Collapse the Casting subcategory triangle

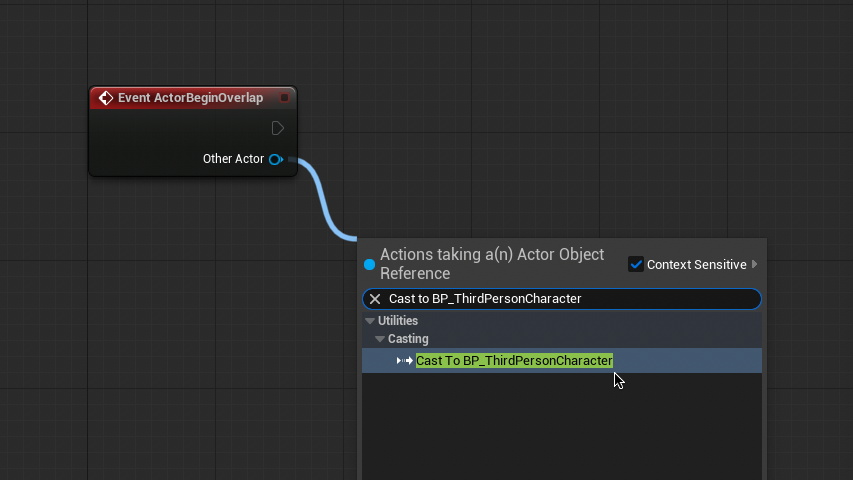coord(380,339)
